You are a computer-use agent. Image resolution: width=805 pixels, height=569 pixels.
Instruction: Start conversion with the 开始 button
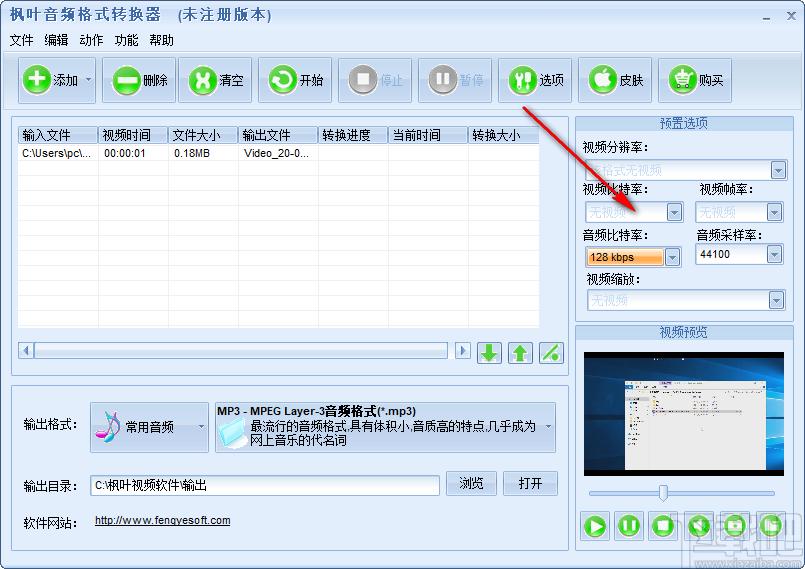coord(295,80)
